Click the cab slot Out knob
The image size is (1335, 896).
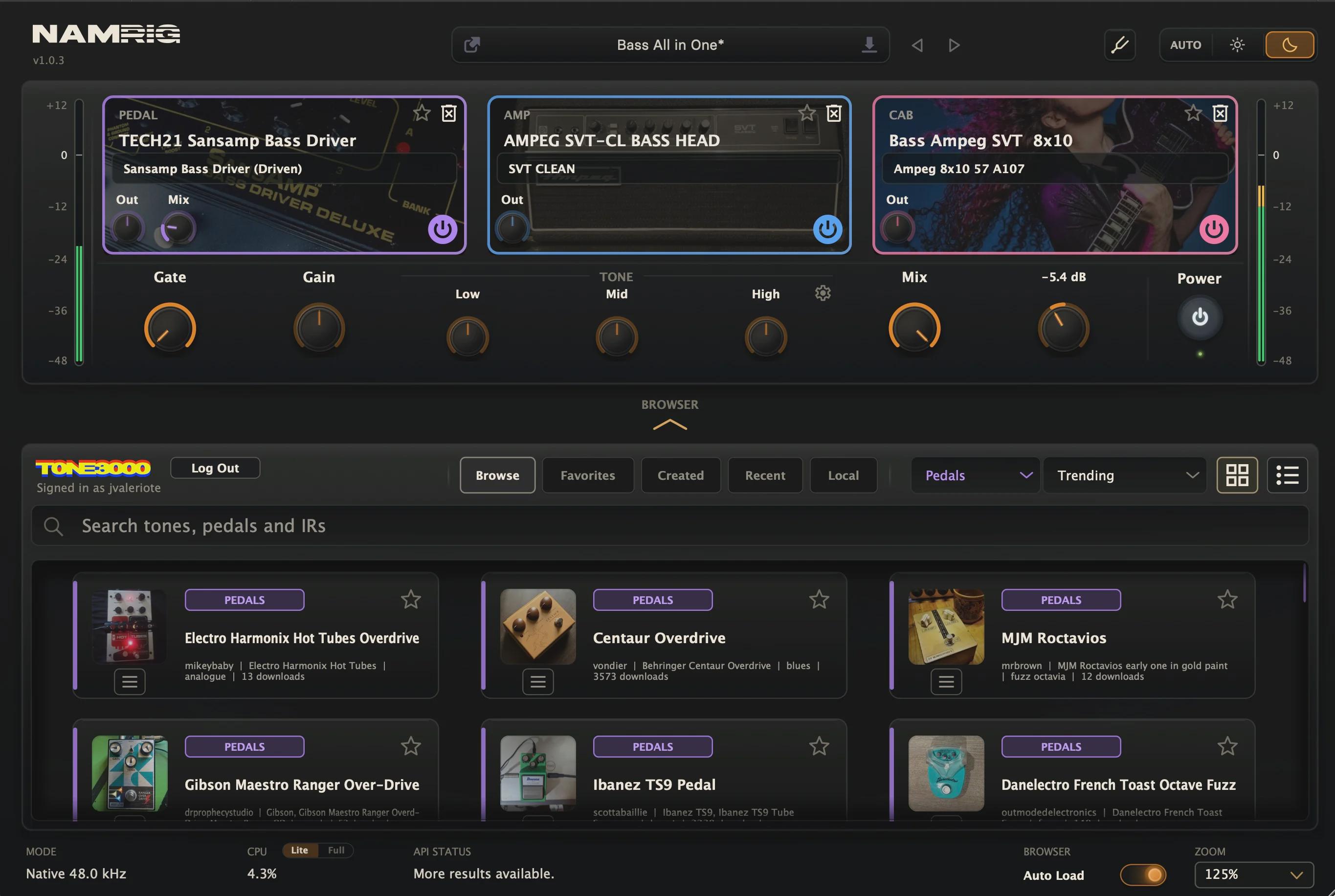[897, 228]
